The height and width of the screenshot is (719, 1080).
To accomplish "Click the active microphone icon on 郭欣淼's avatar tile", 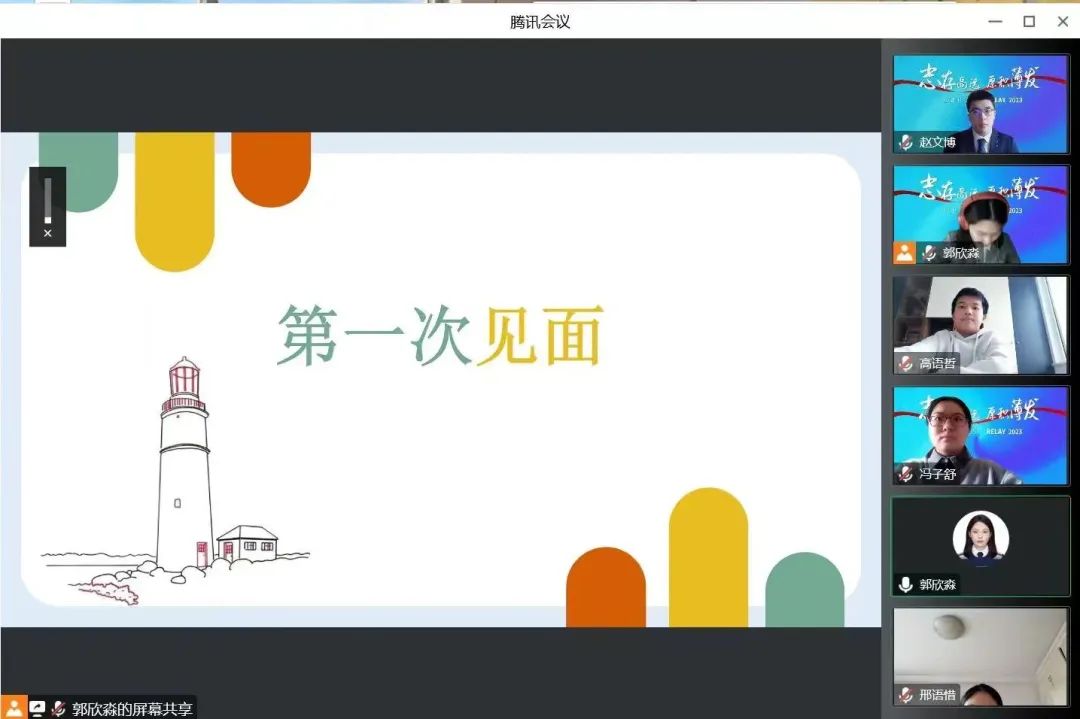I will click(906, 585).
